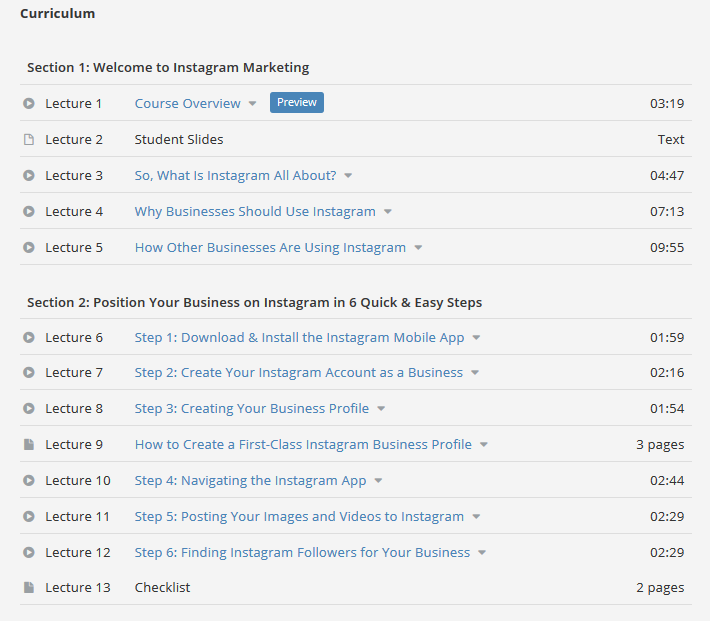Click the play icon for Lecture 11
This screenshot has width=710, height=621.
29,516
